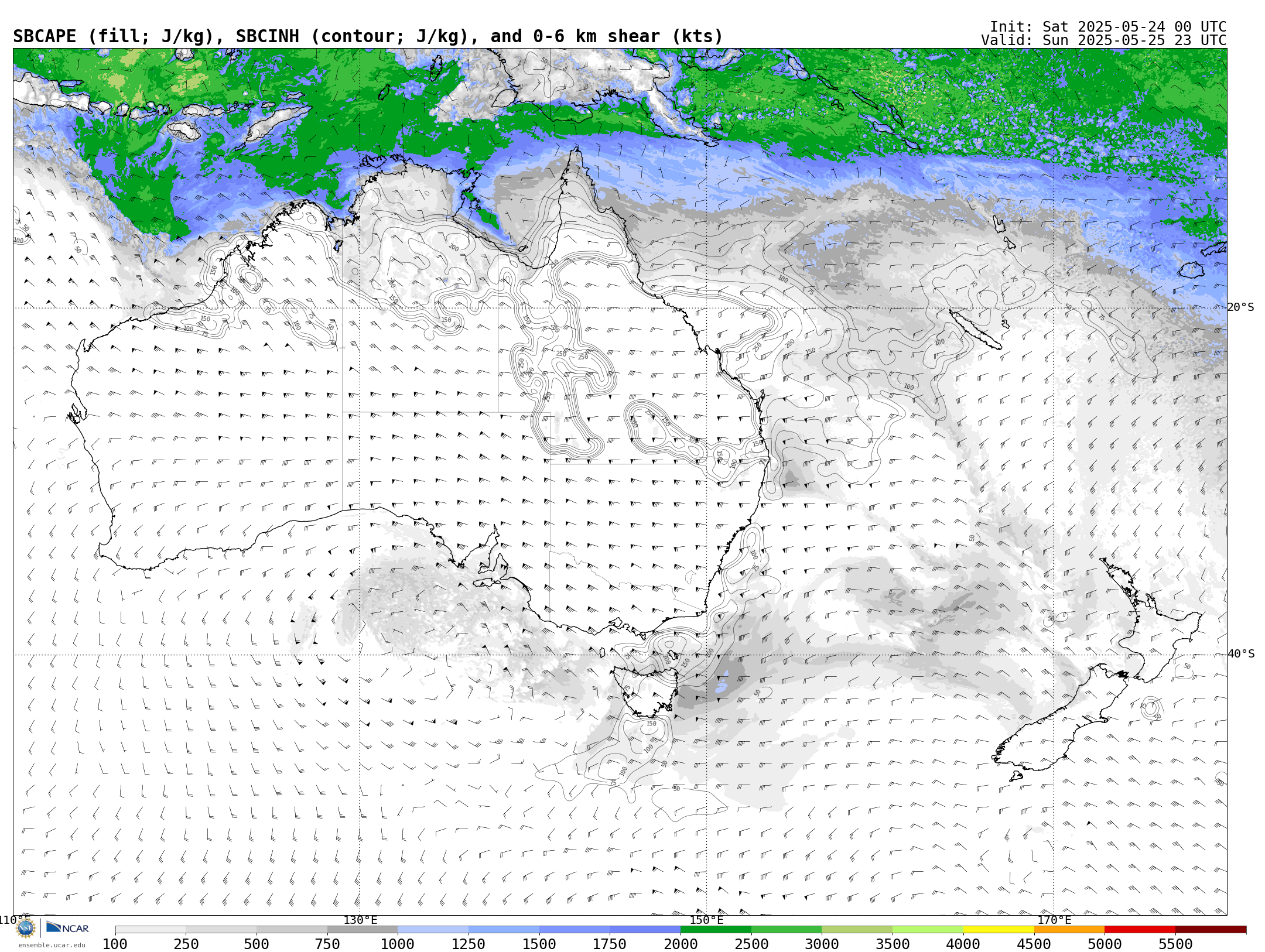Image resolution: width=1265 pixels, height=952 pixels.
Task: Pick the blue swatch between 1500 and 1750
Action: click(x=575, y=930)
